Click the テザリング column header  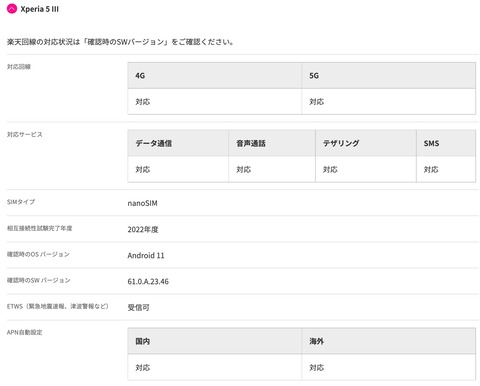[366, 143]
